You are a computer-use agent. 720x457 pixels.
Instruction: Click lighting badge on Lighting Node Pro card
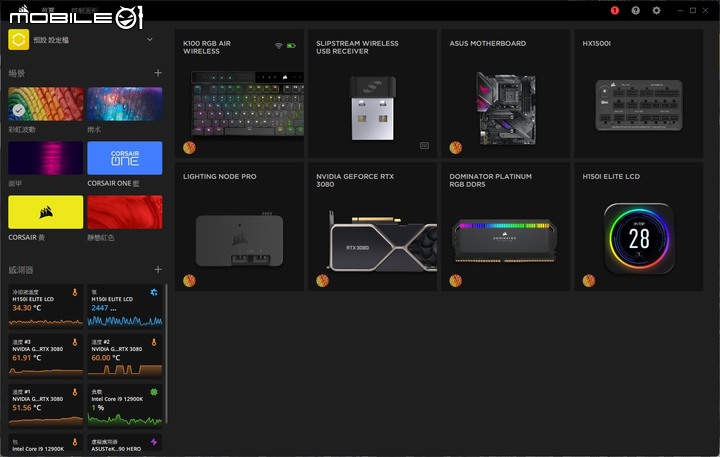coord(189,280)
